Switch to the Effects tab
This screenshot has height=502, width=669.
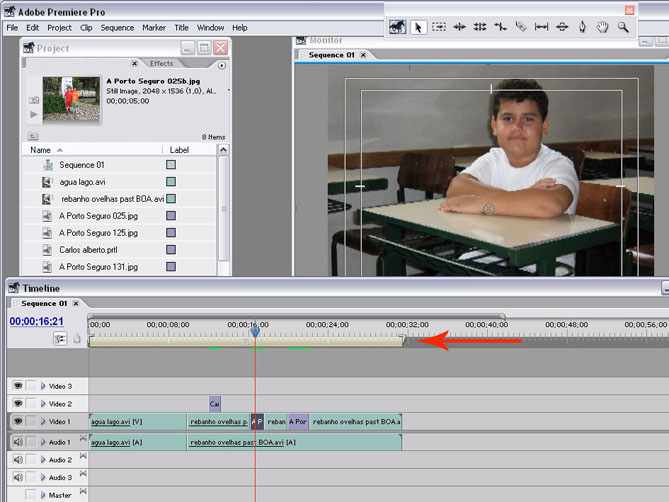[x=161, y=63]
